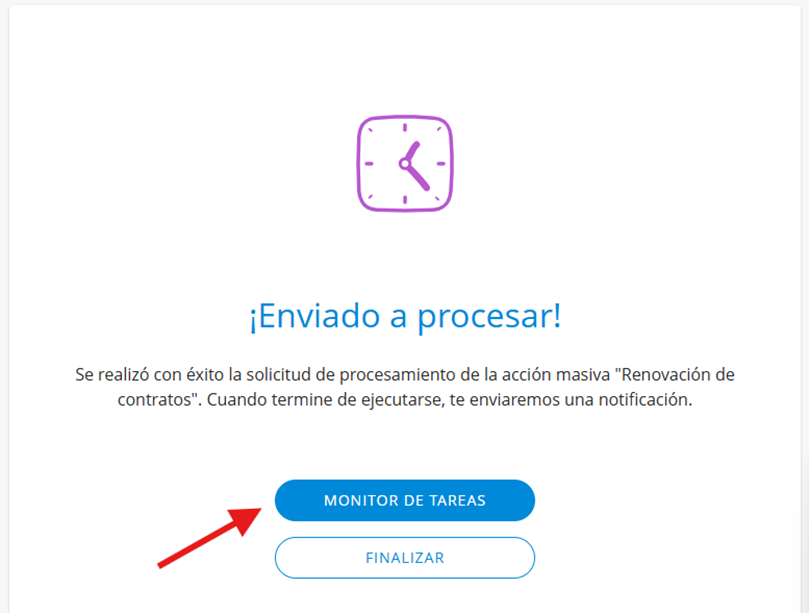Click the "Renovación de" quoted text
Viewport: 809px width, 613px height.
coord(675,374)
